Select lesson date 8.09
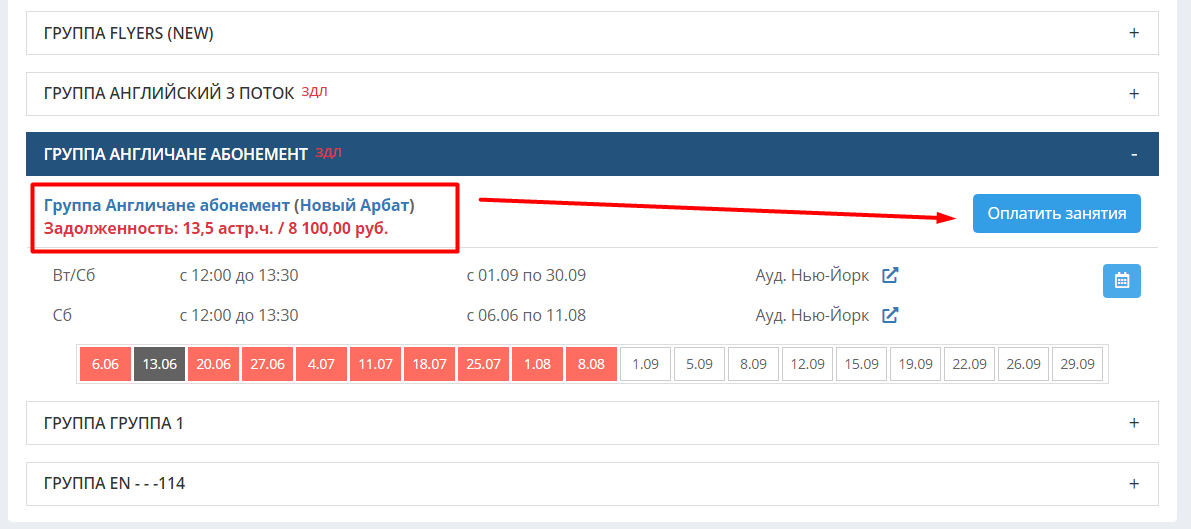This screenshot has width=1191, height=529. point(753,364)
